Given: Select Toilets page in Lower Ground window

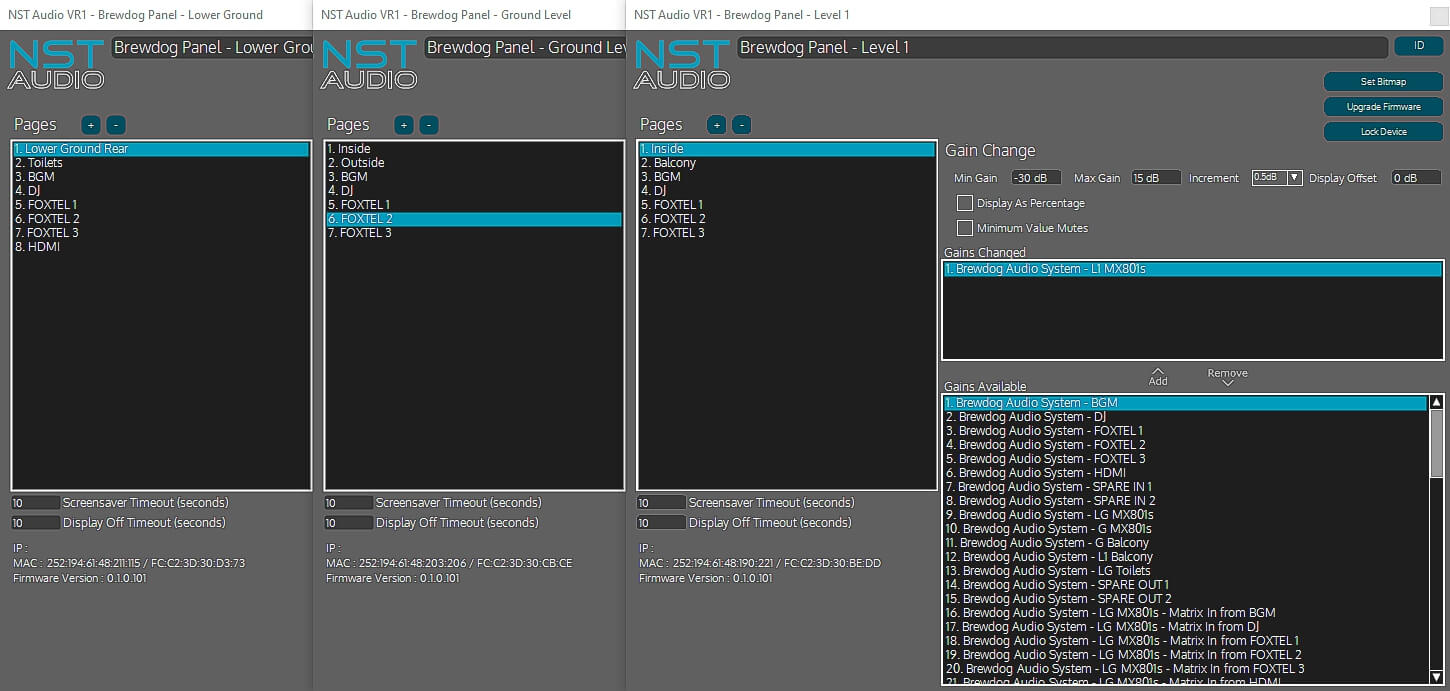Looking at the screenshot, I should (x=161, y=163).
